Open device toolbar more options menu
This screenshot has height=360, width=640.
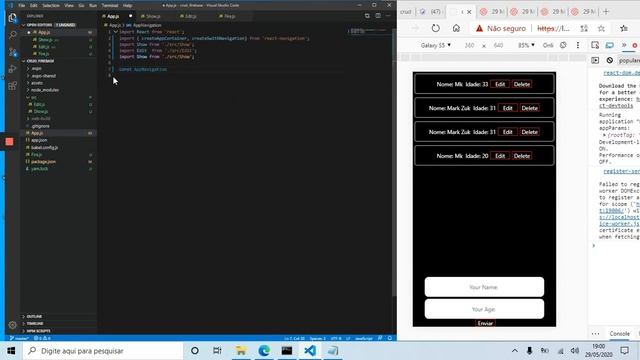pyautogui.click(x=578, y=45)
